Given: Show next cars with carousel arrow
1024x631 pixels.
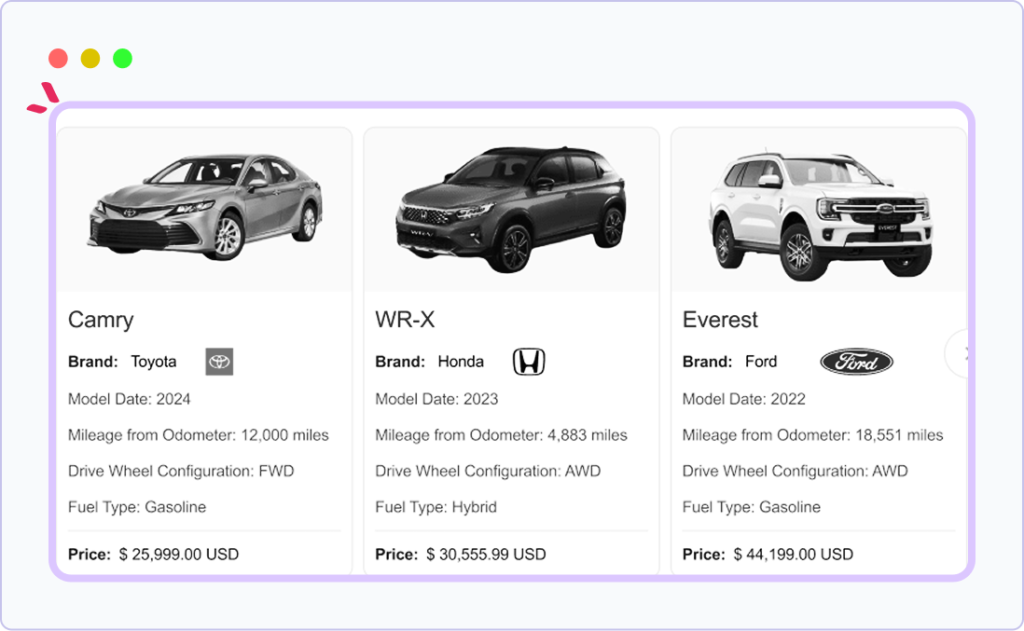Looking at the screenshot, I should (x=964, y=353).
